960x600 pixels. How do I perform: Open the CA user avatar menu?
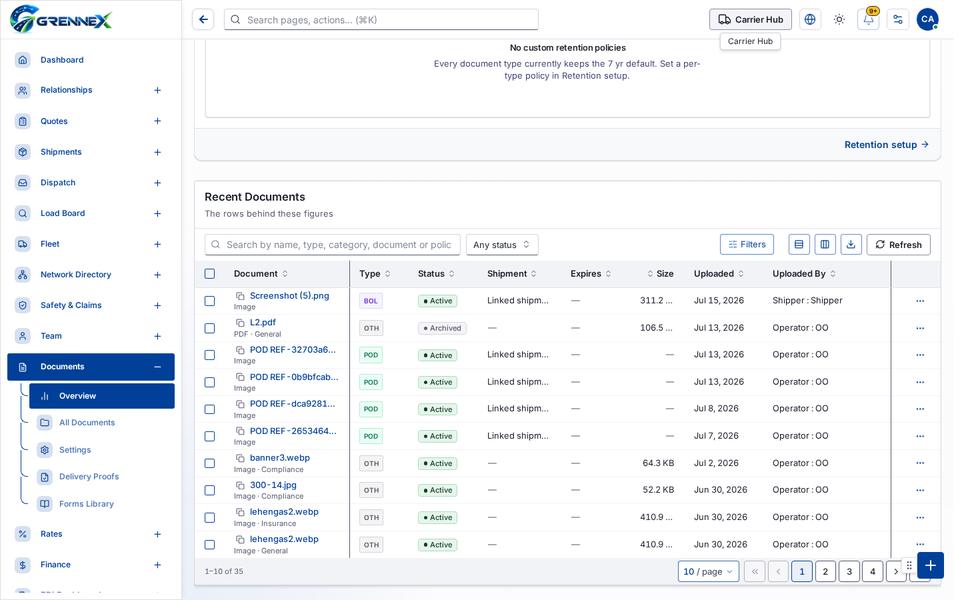[x=928, y=20]
